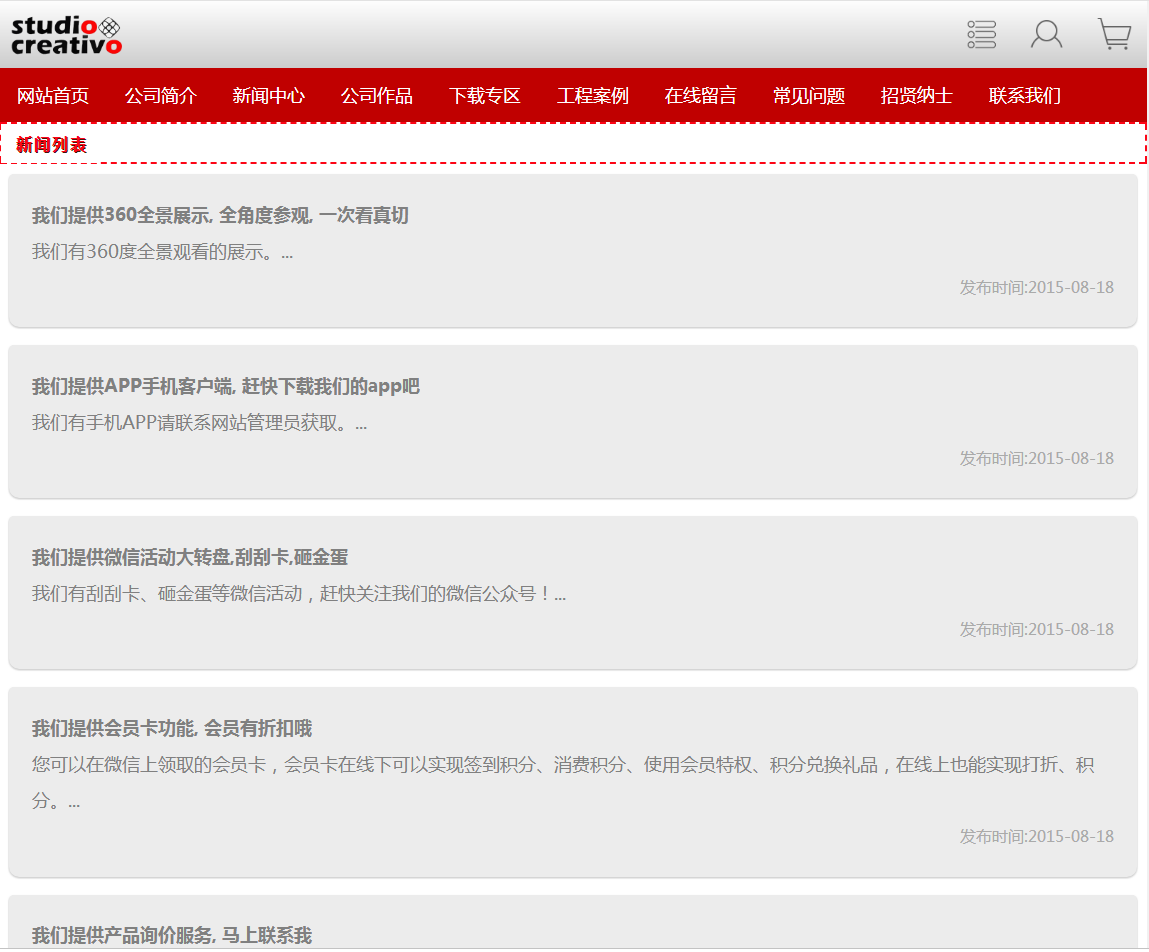Open the 产品询价服务 news article
Screen dimensions: 1149x952
[172, 935]
